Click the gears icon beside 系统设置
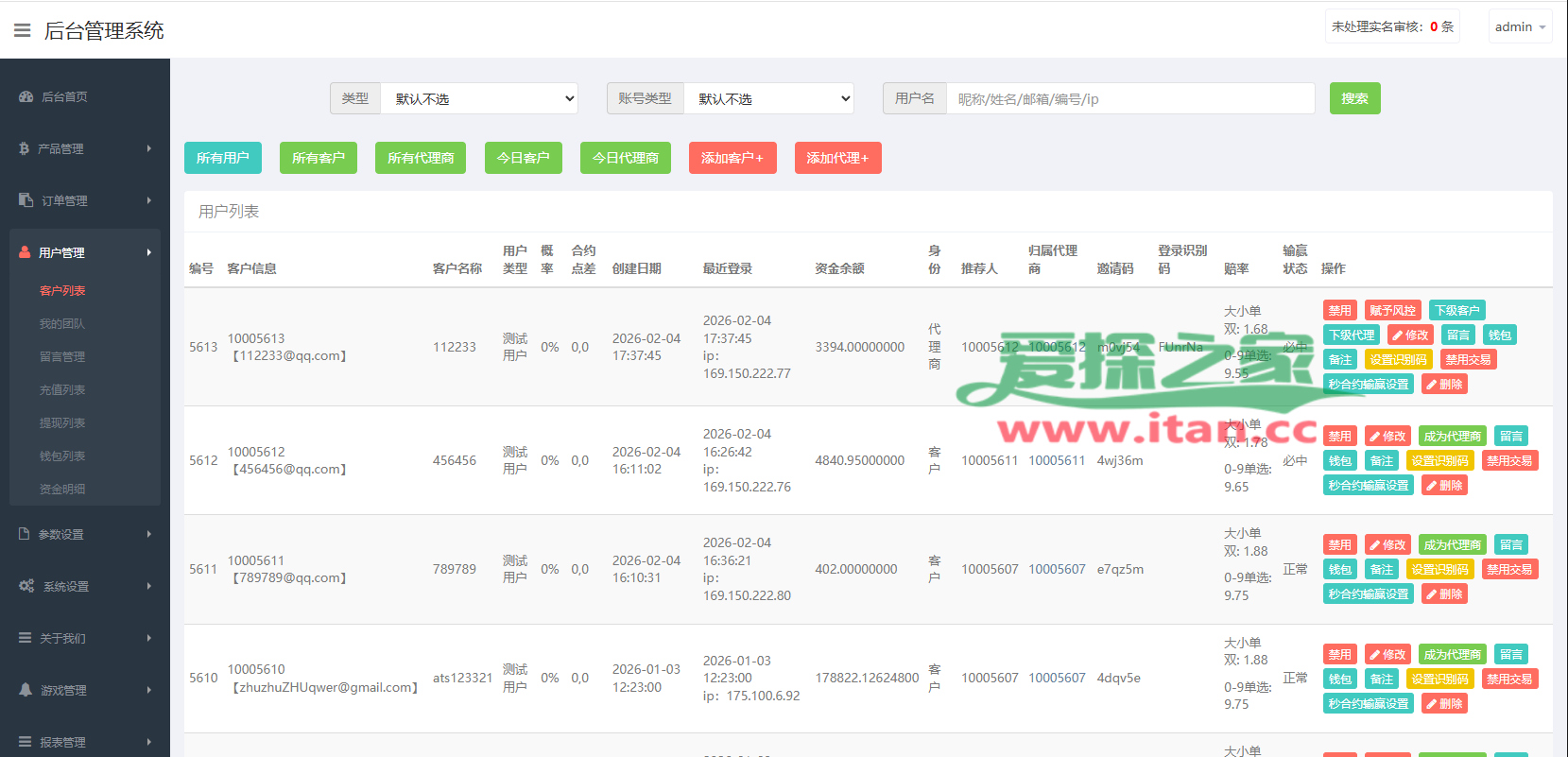 click(26, 586)
